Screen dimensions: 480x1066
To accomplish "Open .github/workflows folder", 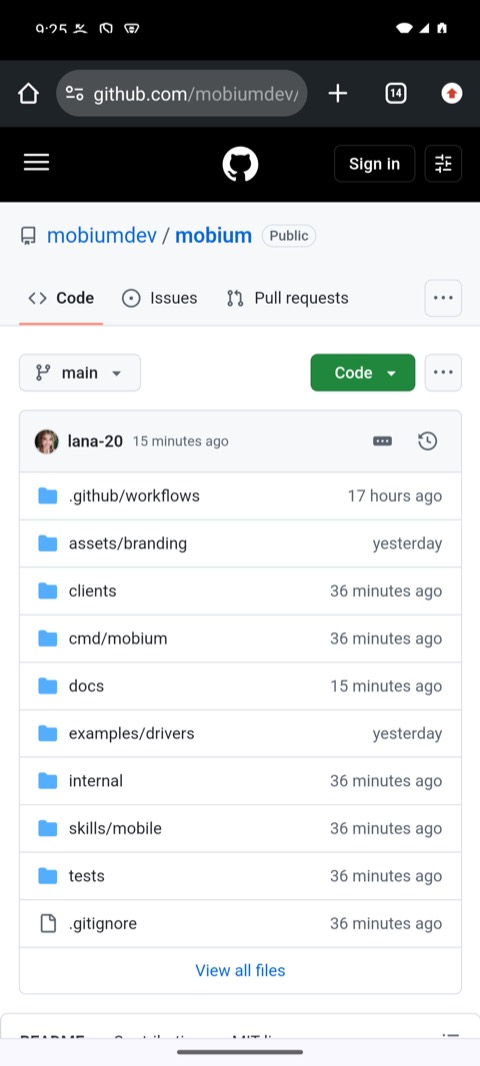I will pyautogui.click(x=134, y=496).
